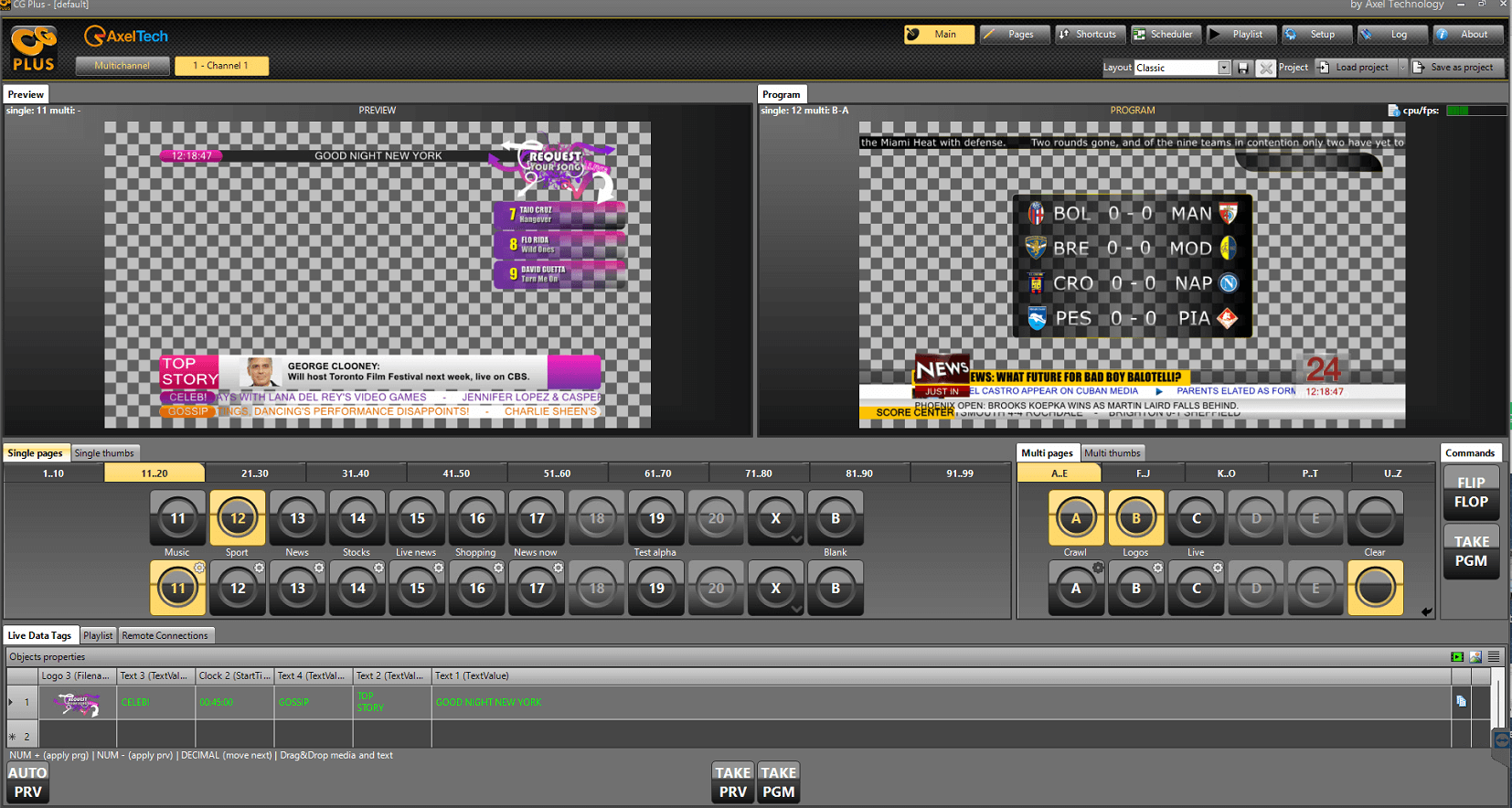
Task: Click the delete layout X icon
Action: click(x=1265, y=68)
